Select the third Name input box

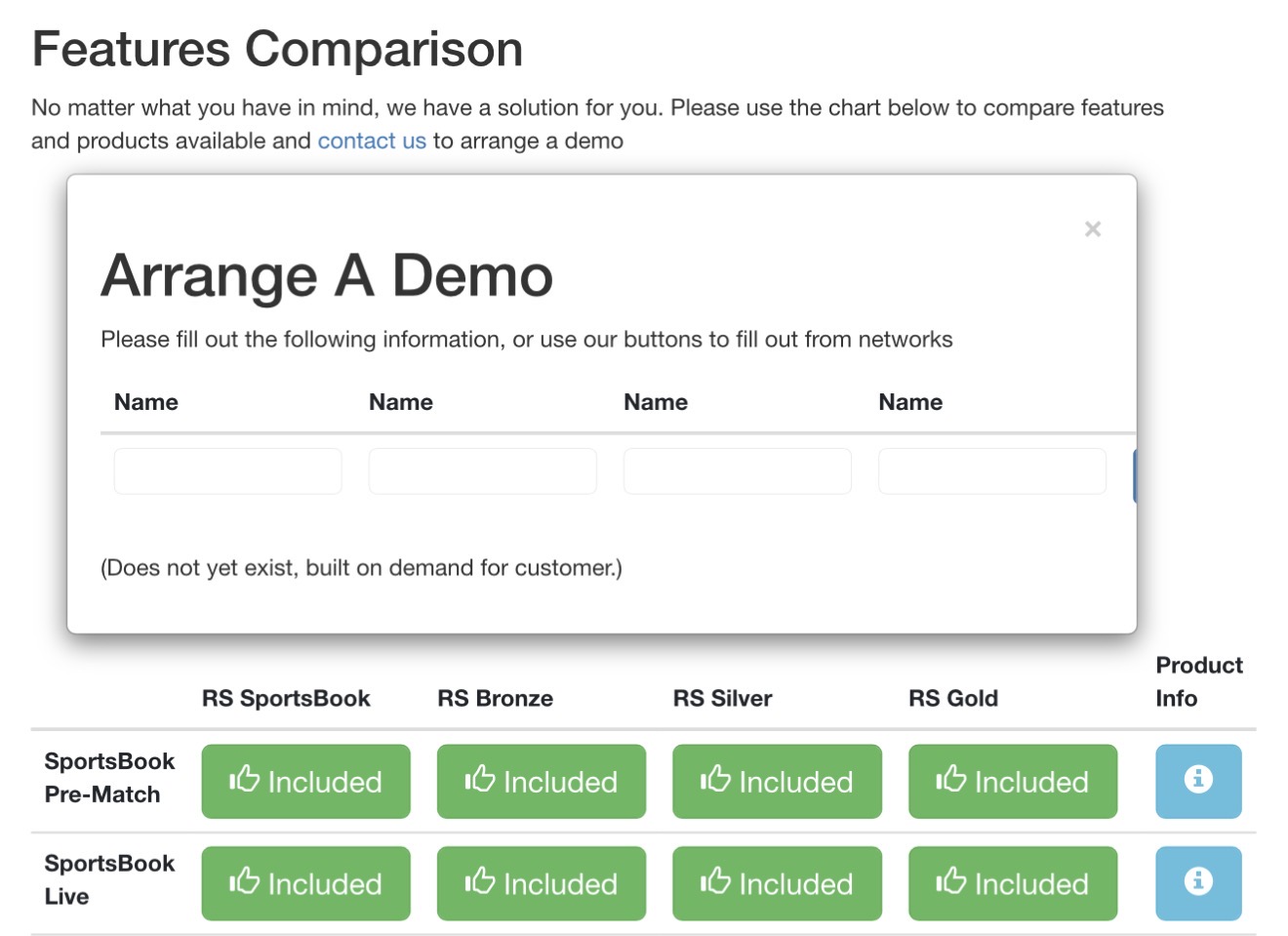click(x=737, y=471)
